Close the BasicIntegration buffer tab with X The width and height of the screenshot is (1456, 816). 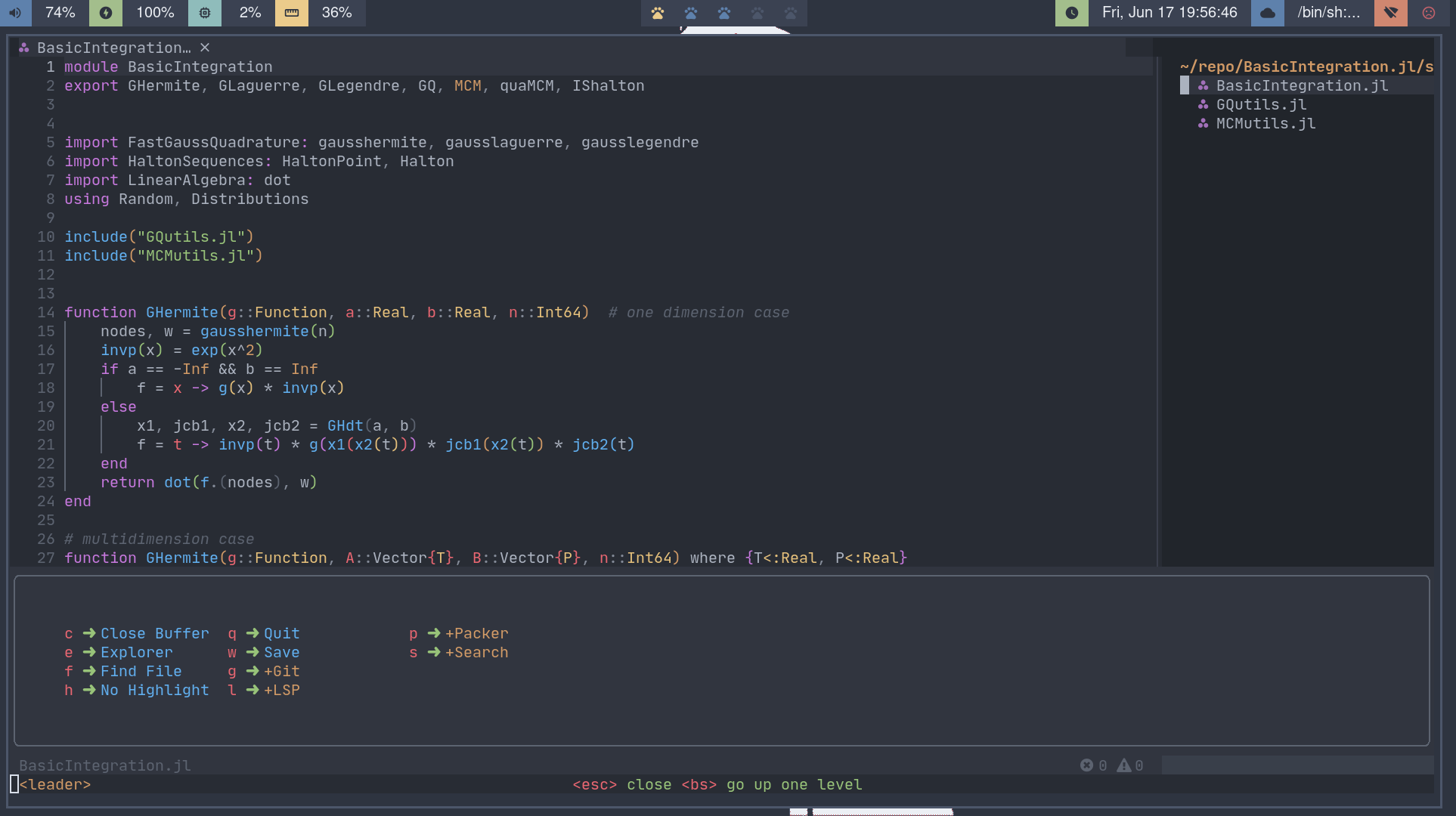click(205, 48)
